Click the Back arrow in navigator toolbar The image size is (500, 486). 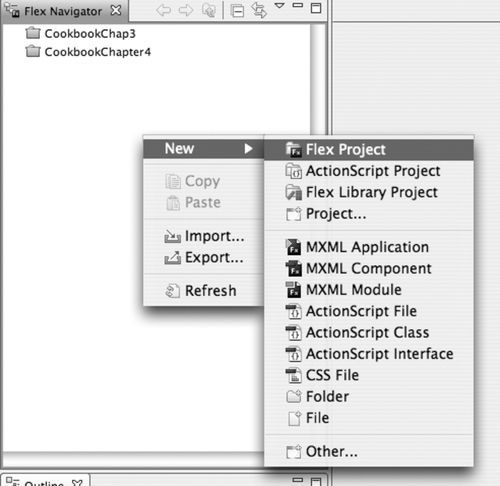pos(163,11)
